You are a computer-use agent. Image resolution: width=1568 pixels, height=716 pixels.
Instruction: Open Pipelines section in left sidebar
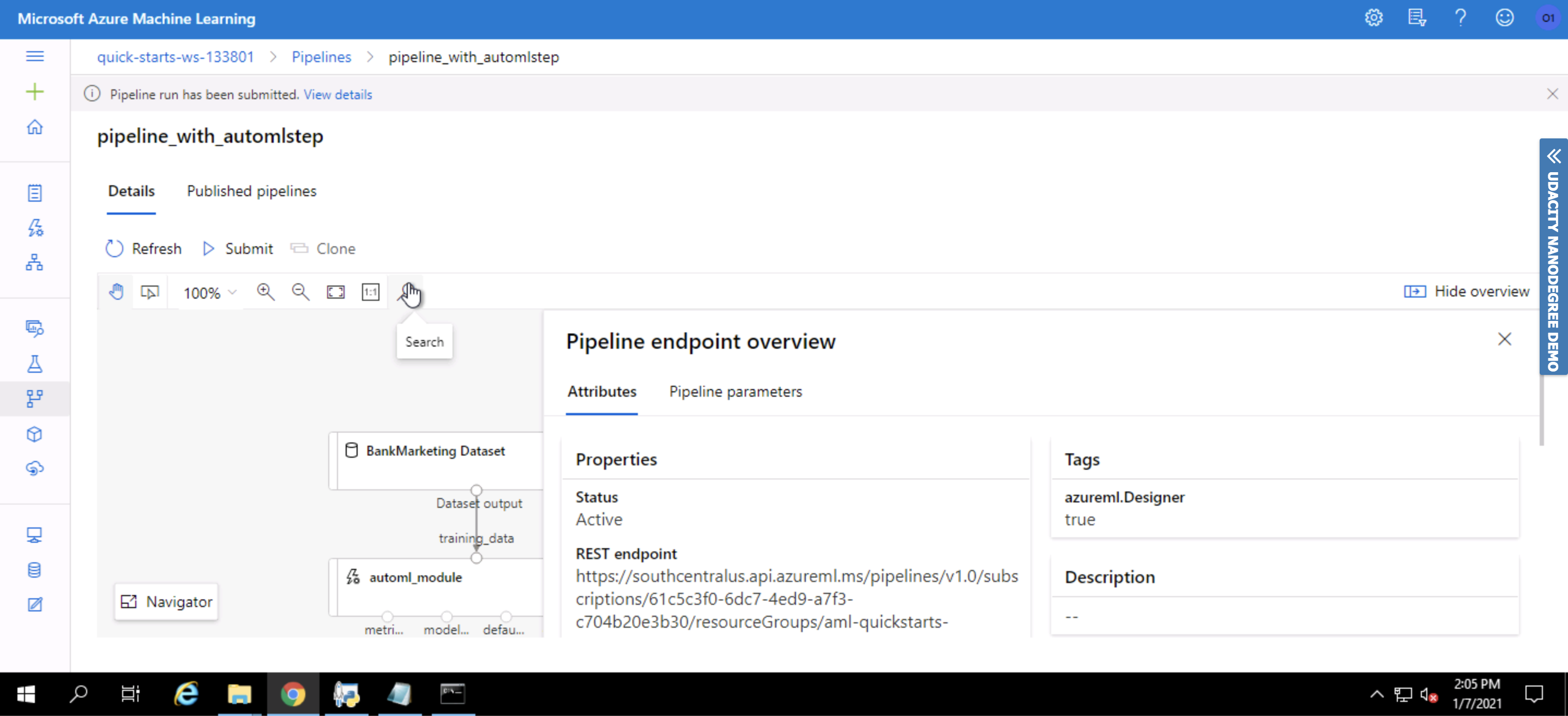[35, 399]
